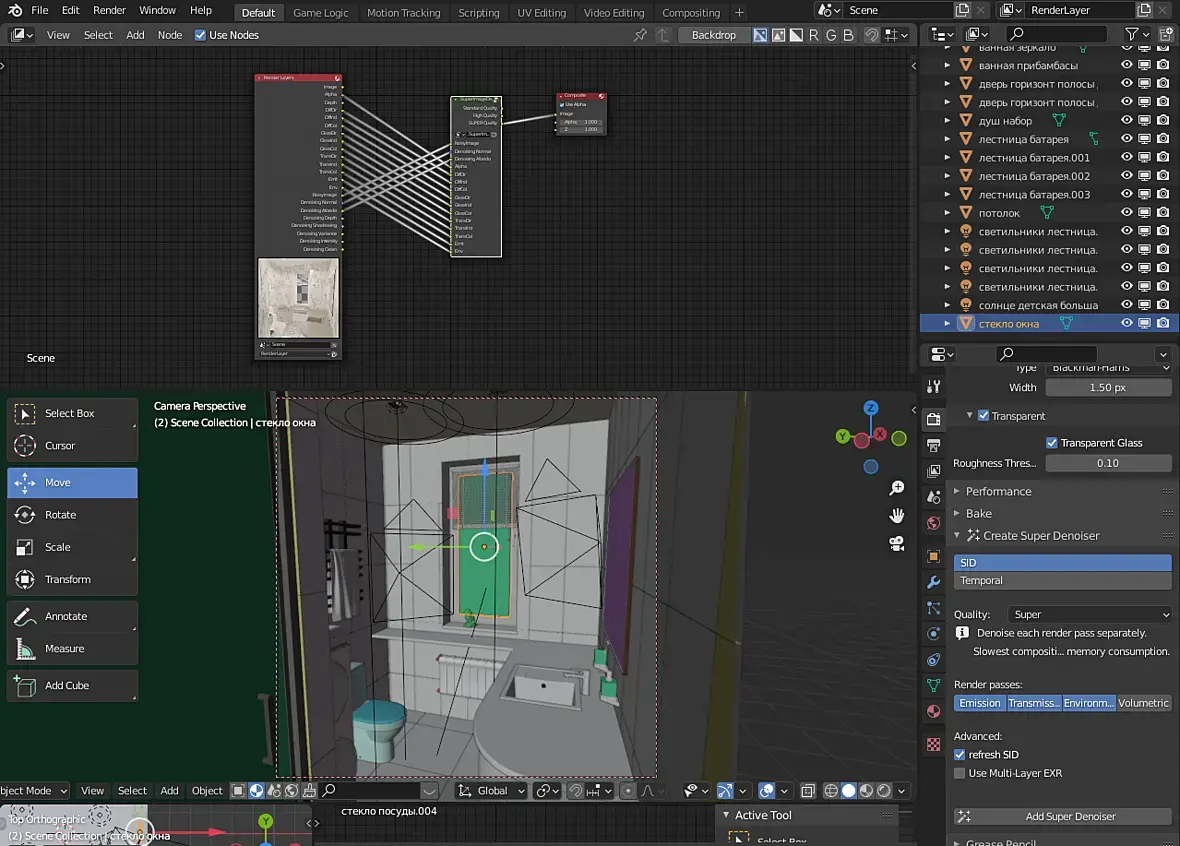Expand the Bake panel

(x=978, y=513)
